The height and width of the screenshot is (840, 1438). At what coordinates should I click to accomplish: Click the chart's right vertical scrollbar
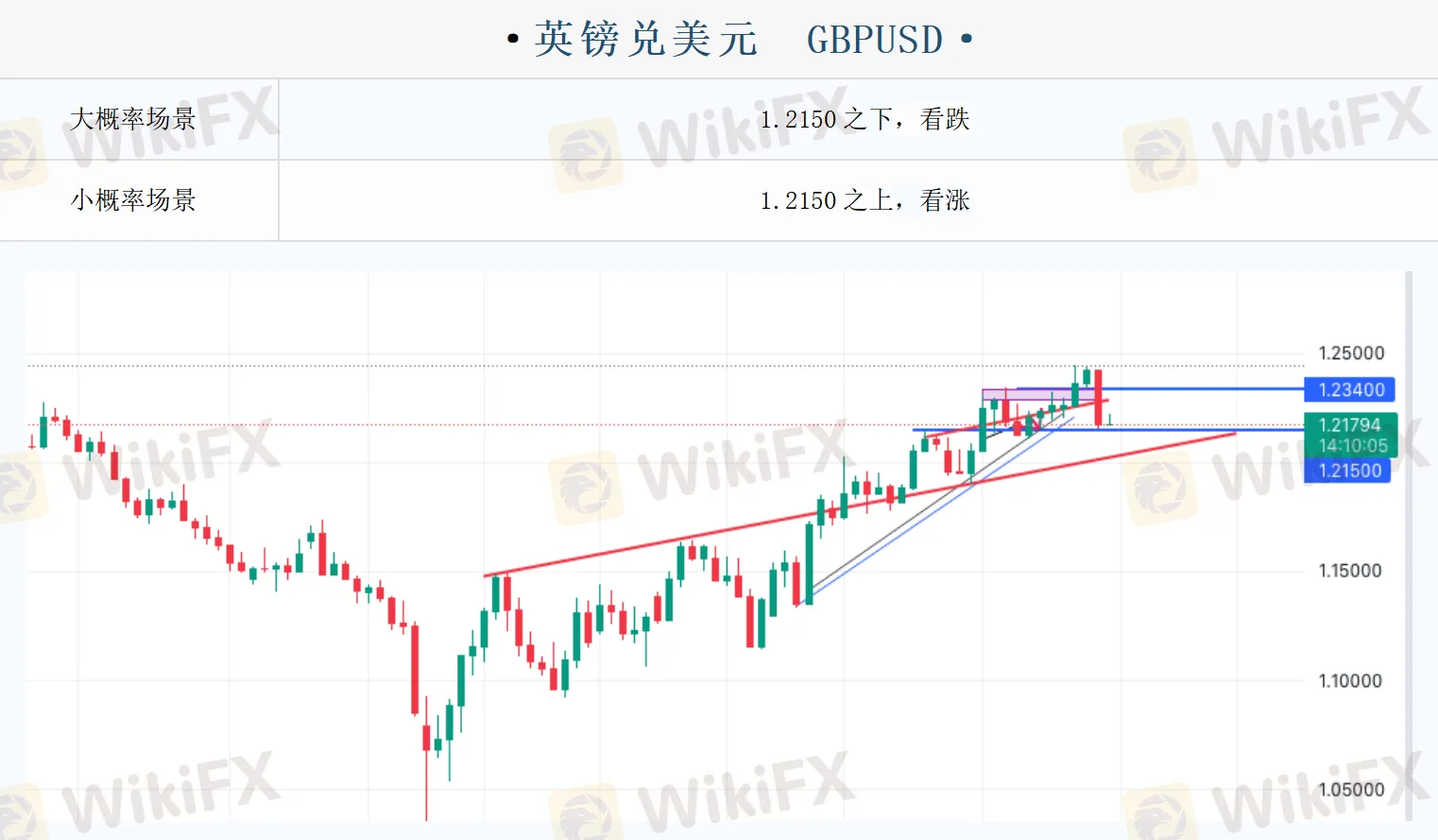1408,546
